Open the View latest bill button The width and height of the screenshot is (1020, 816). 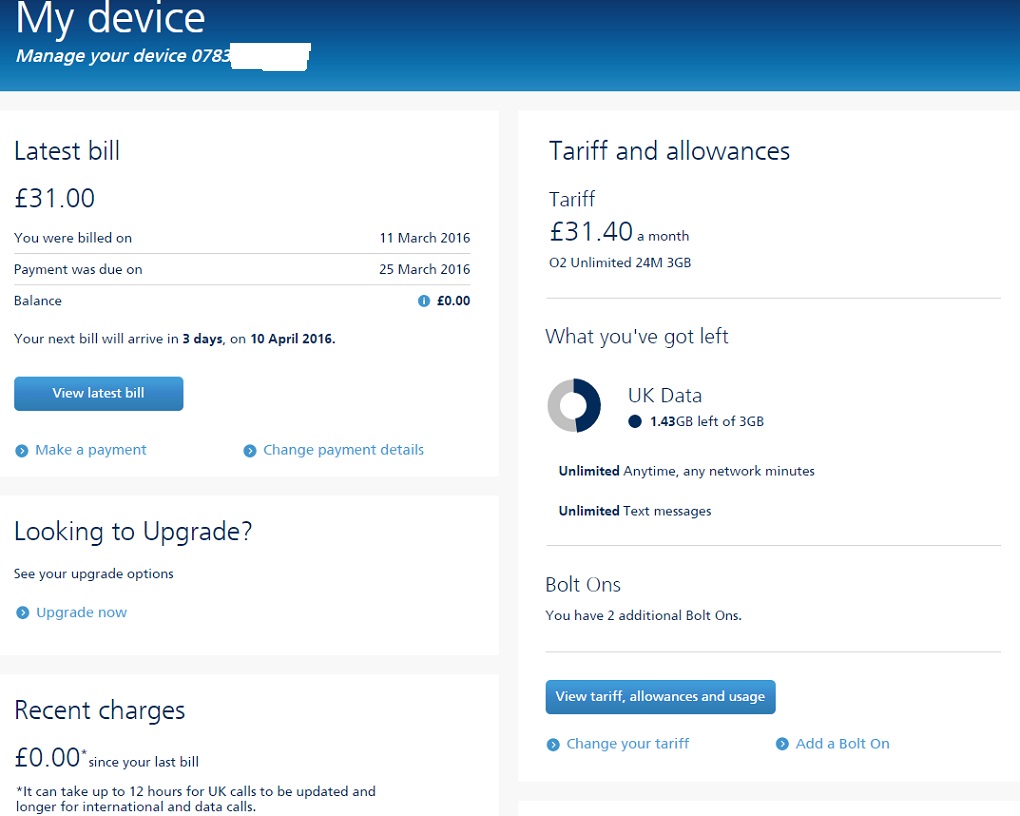pos(98,393)
